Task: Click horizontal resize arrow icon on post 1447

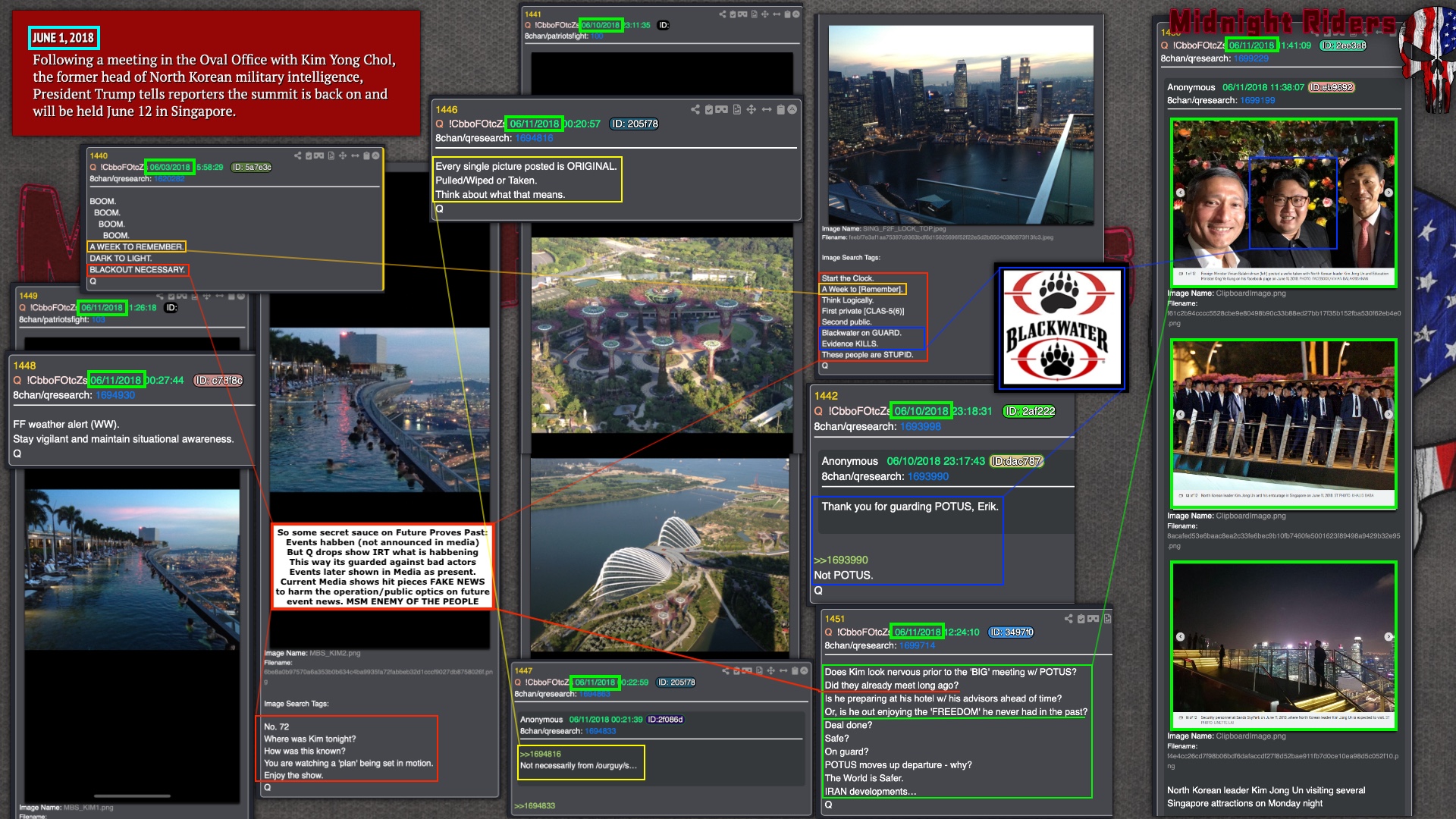Action: click(783, 670)
